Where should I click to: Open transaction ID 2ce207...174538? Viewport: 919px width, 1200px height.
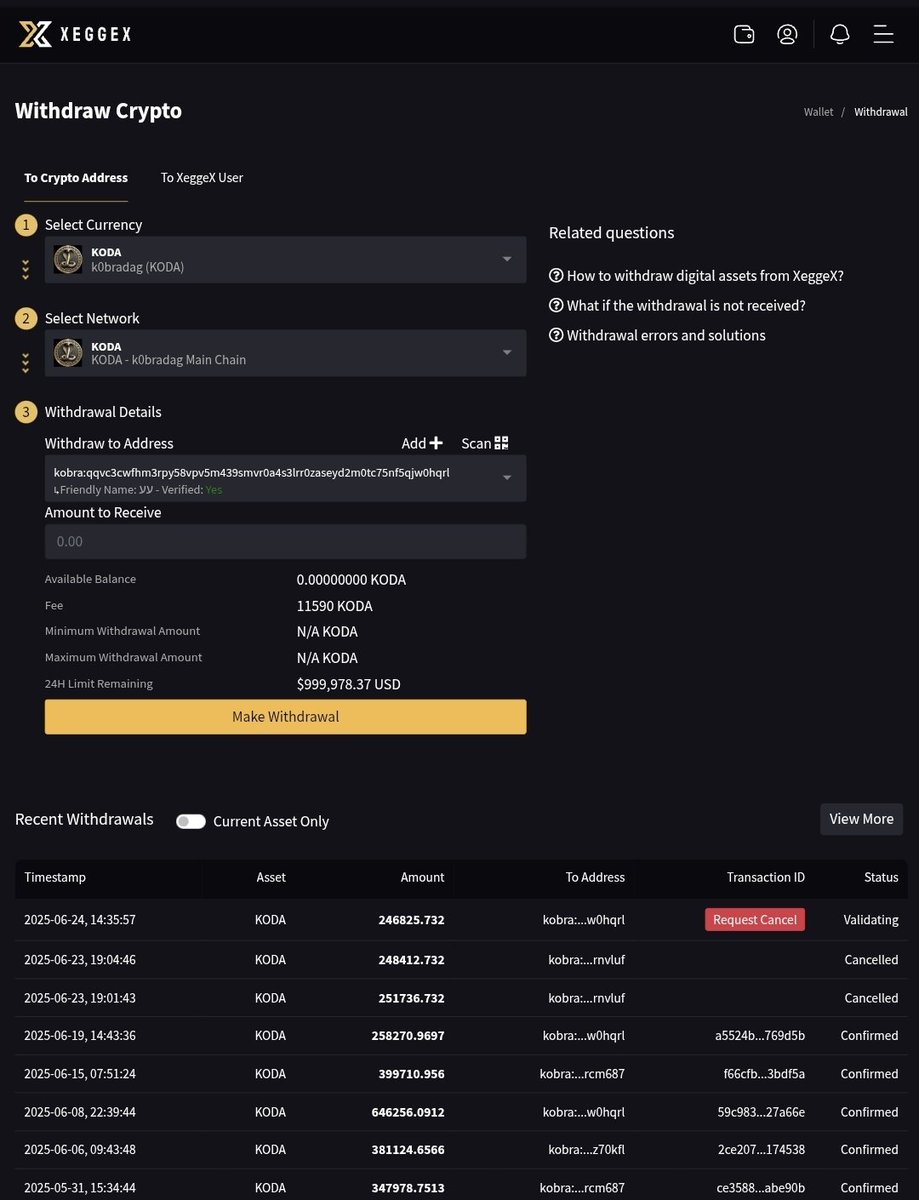click(762, 1150)
